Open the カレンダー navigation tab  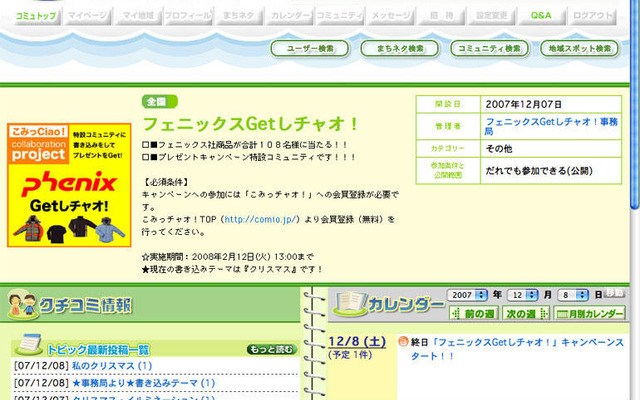(x=289, y=16)
